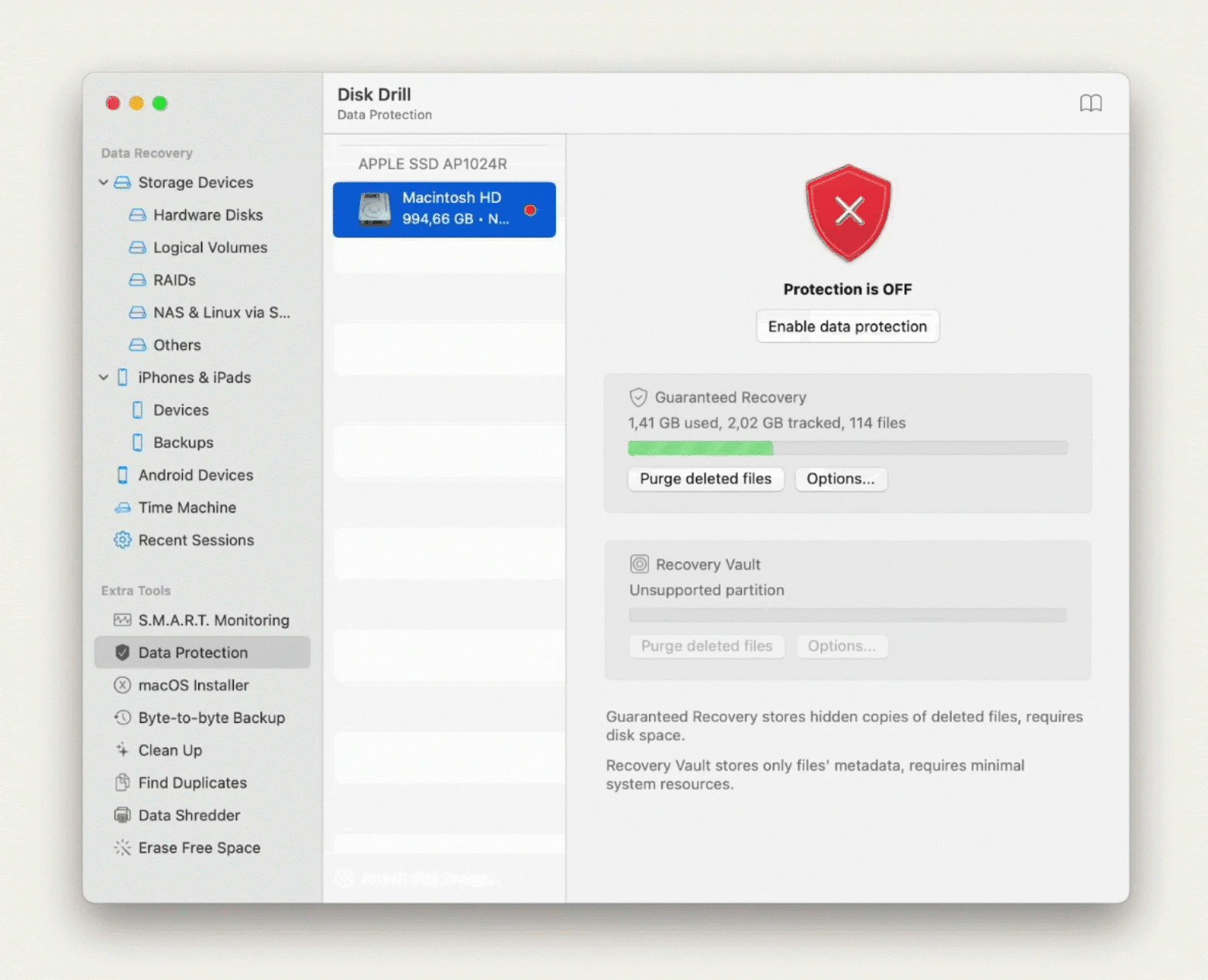1208x980 pixels.
Task: Click the RAIDs drive icon
Action: (137, 280)
